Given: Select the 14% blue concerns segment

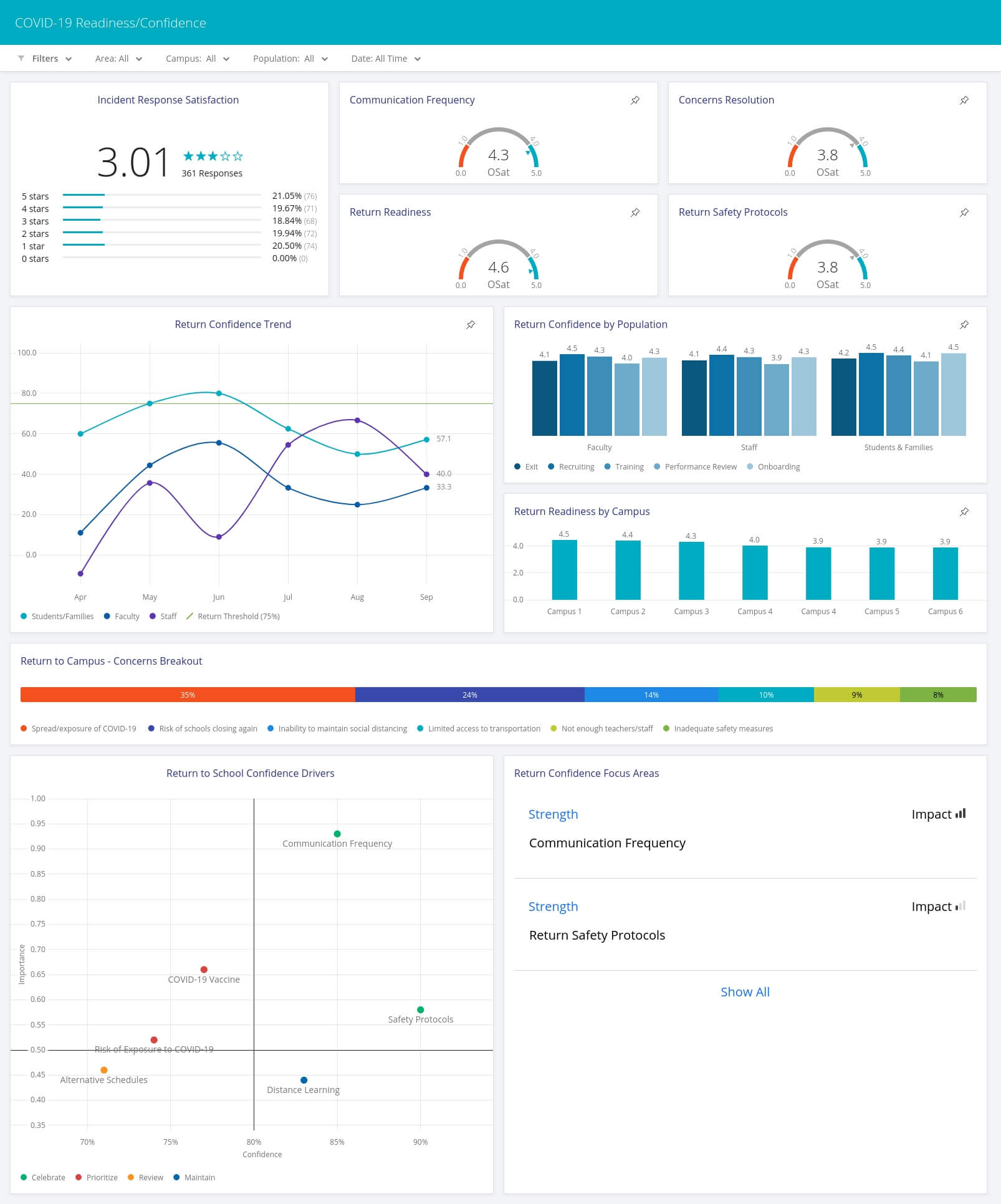Looking at the screenshot, I should coord(651,695).
